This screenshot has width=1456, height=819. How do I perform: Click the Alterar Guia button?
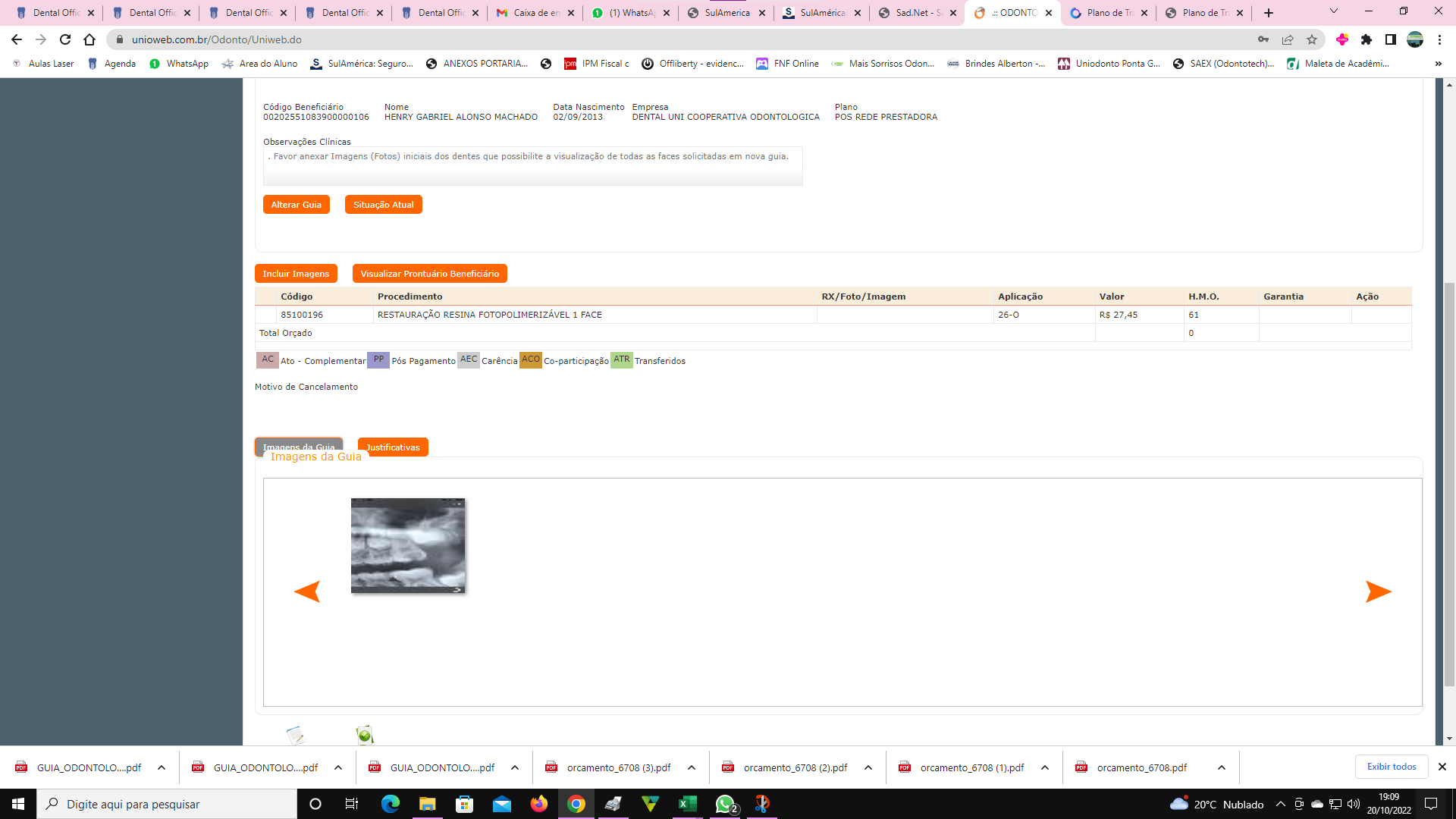coord(296,205)
